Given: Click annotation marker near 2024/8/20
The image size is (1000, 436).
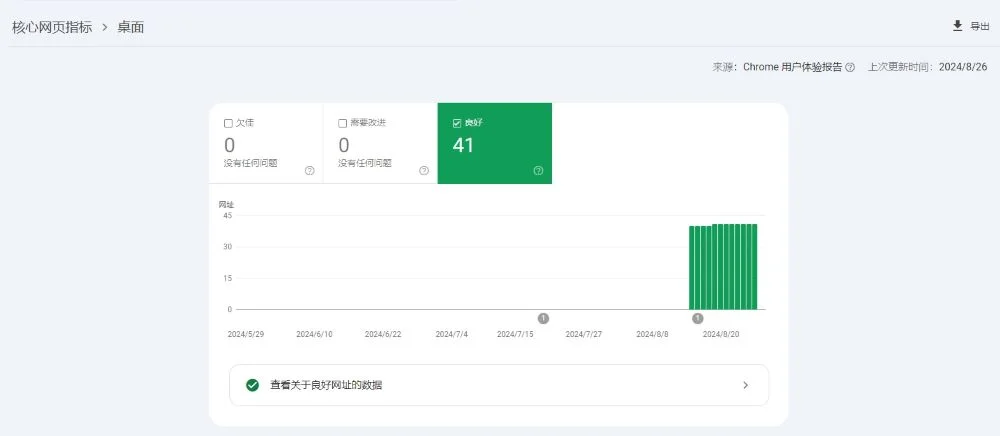Looking at the screenshot, I should (x=698, y=318).
